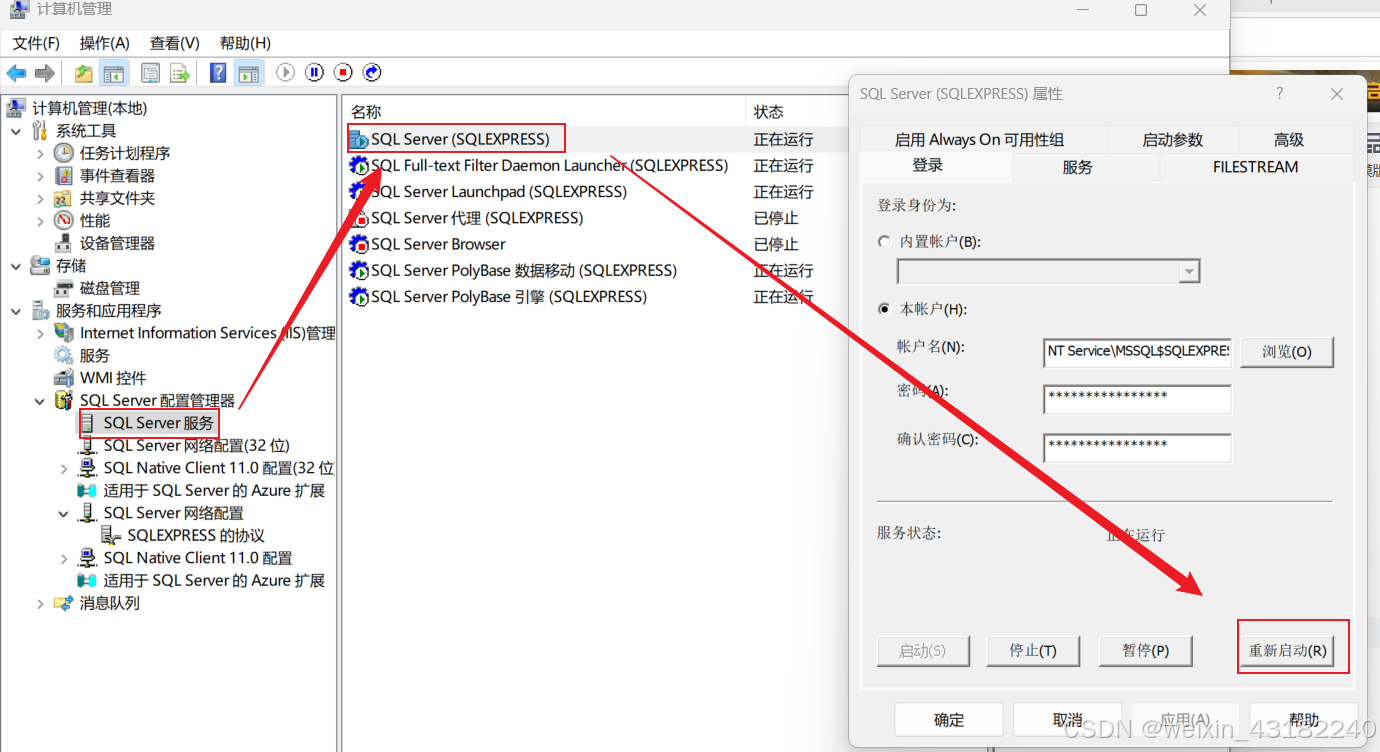Click the gray Forward arrow in toolbar
Screen dimensions: 1380x752
pos(44,73)
